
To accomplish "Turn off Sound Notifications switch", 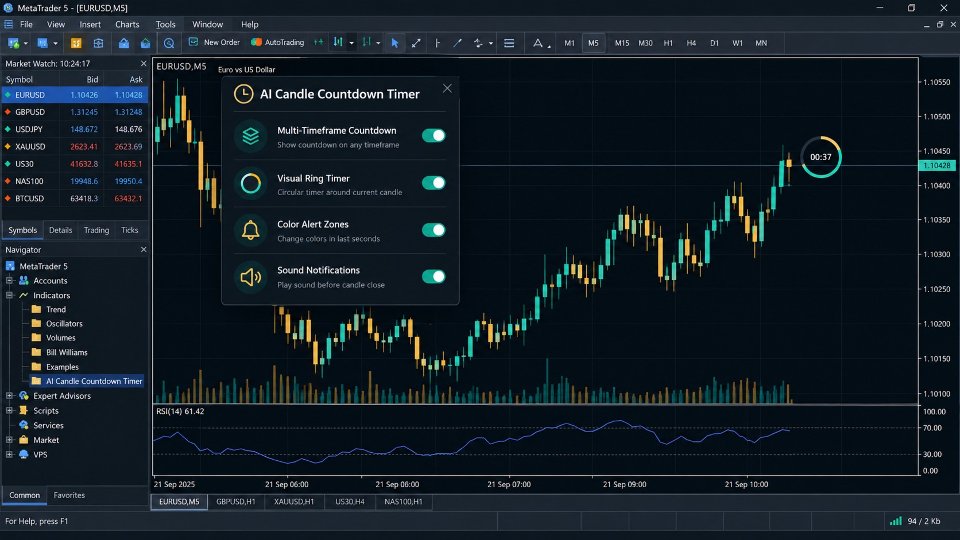I will pos(433,276).
